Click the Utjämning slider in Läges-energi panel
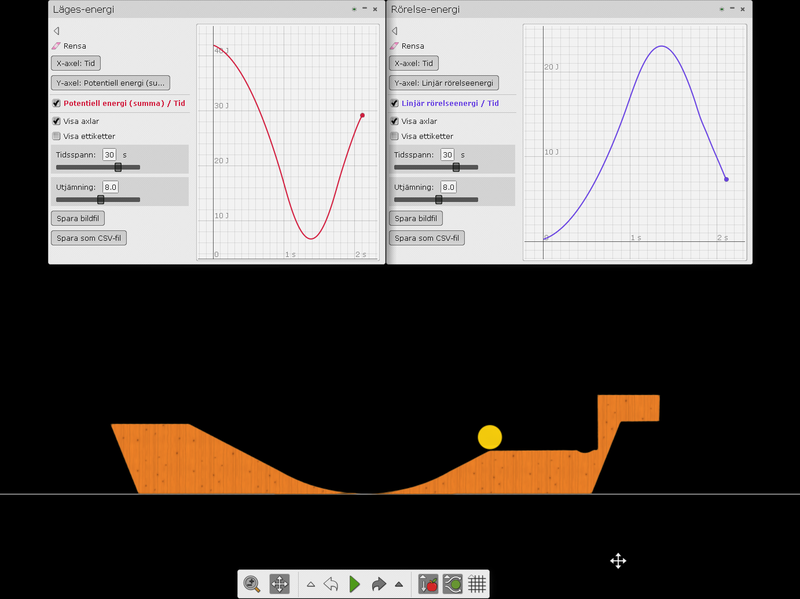The height and width of the screenshot is (599, 800). [x=100, y=200]
